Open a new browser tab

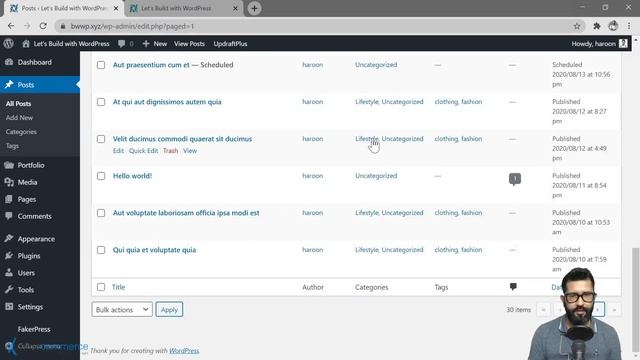tap(254, 8)
